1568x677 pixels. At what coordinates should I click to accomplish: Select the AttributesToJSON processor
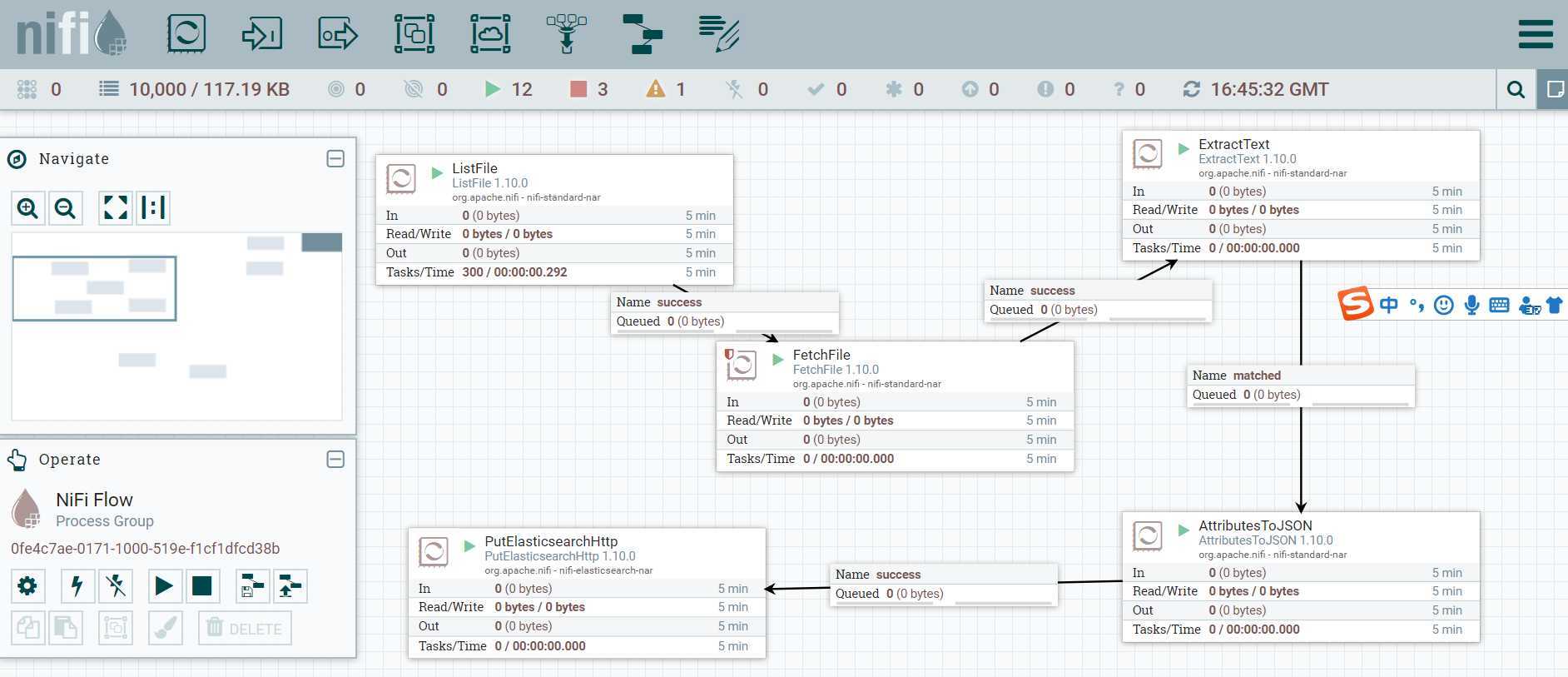[1301, 577]
